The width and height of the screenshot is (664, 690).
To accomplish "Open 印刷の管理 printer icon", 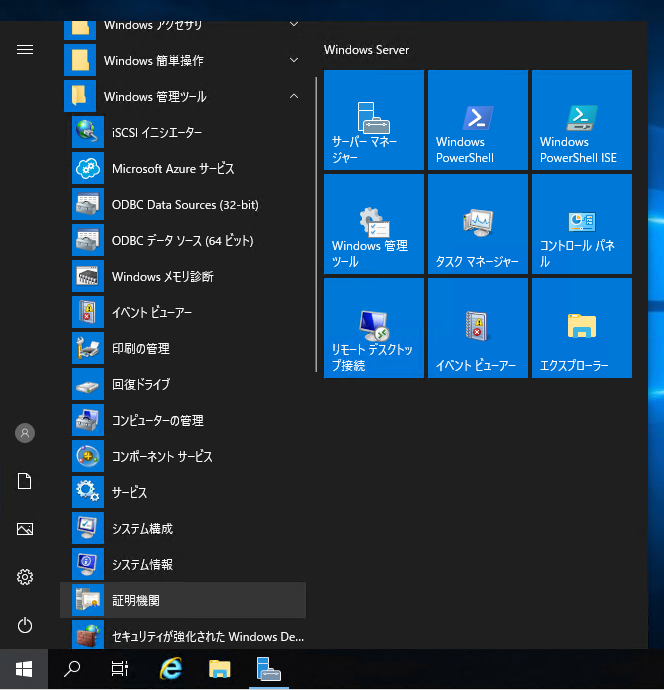I will click(x=88, y=348).
